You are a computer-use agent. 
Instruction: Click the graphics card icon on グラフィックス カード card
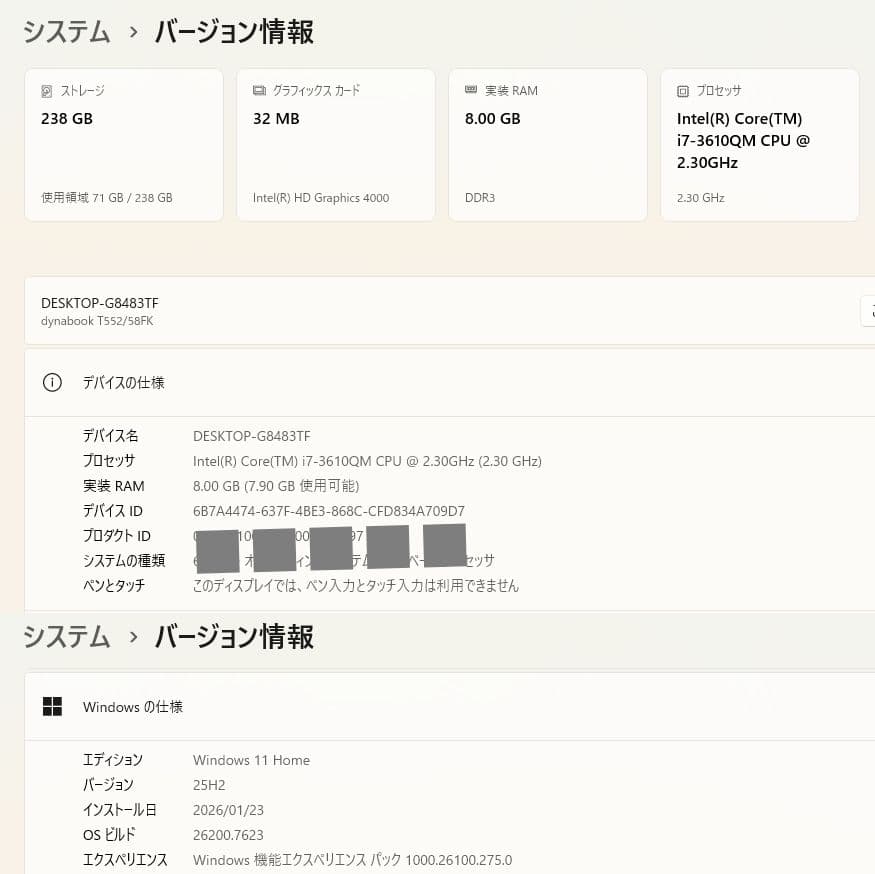pos(261,90)
